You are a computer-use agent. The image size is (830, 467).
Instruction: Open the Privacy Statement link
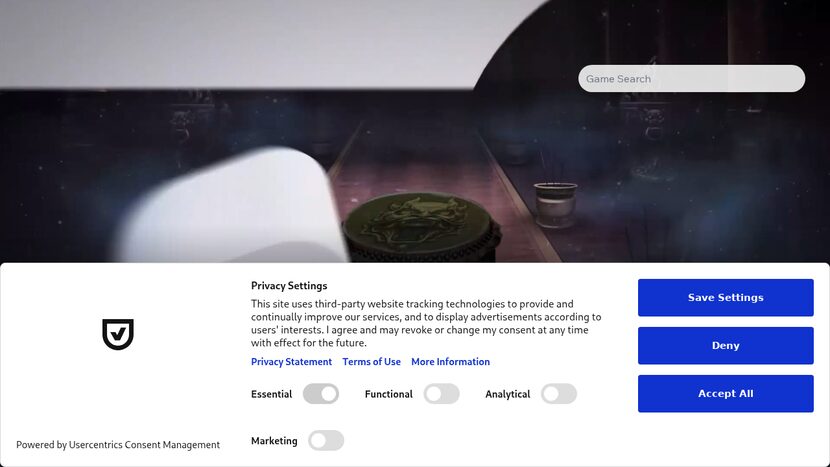coord(291,362)
